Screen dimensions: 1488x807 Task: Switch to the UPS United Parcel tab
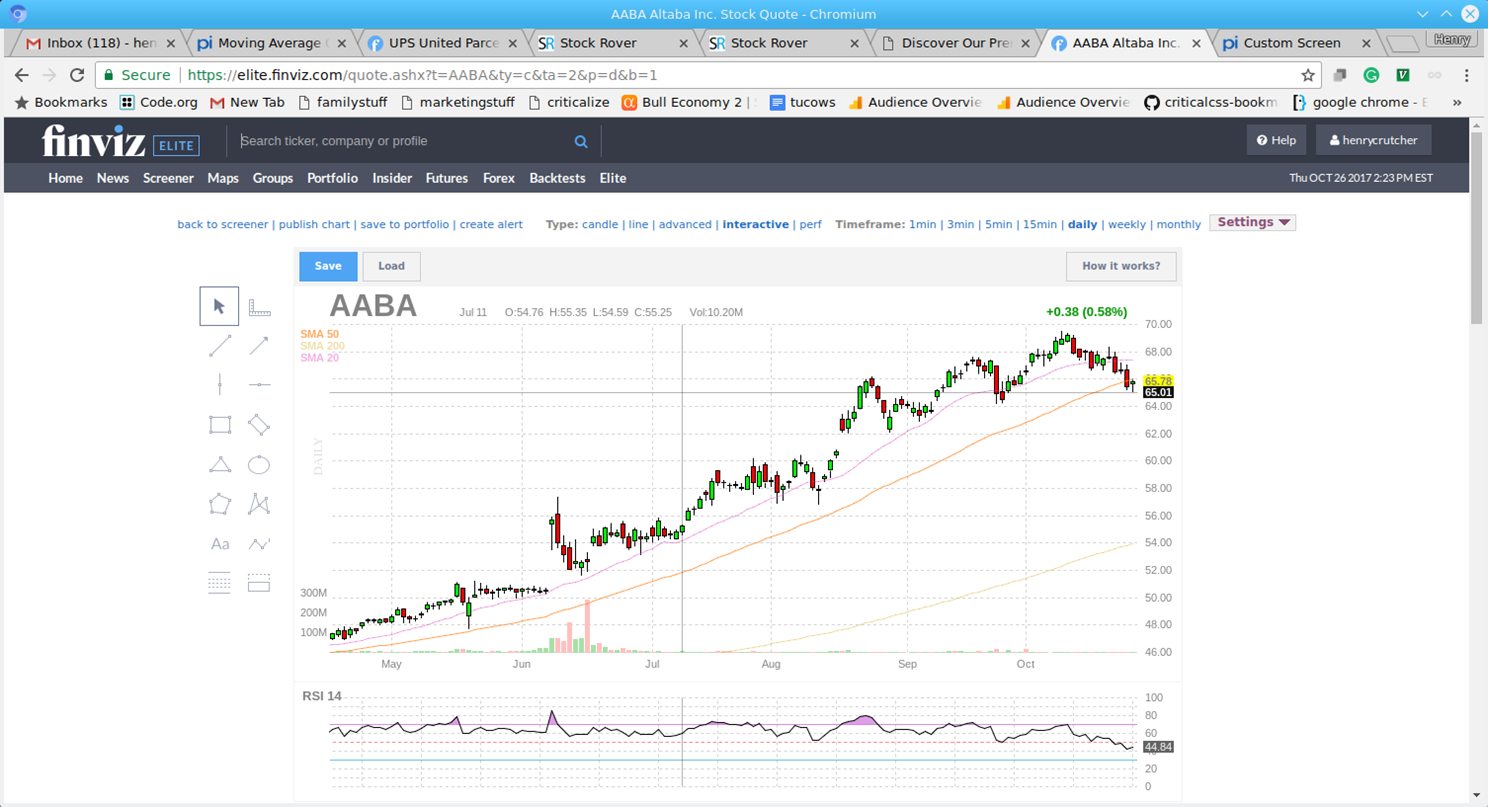[443, 43]
